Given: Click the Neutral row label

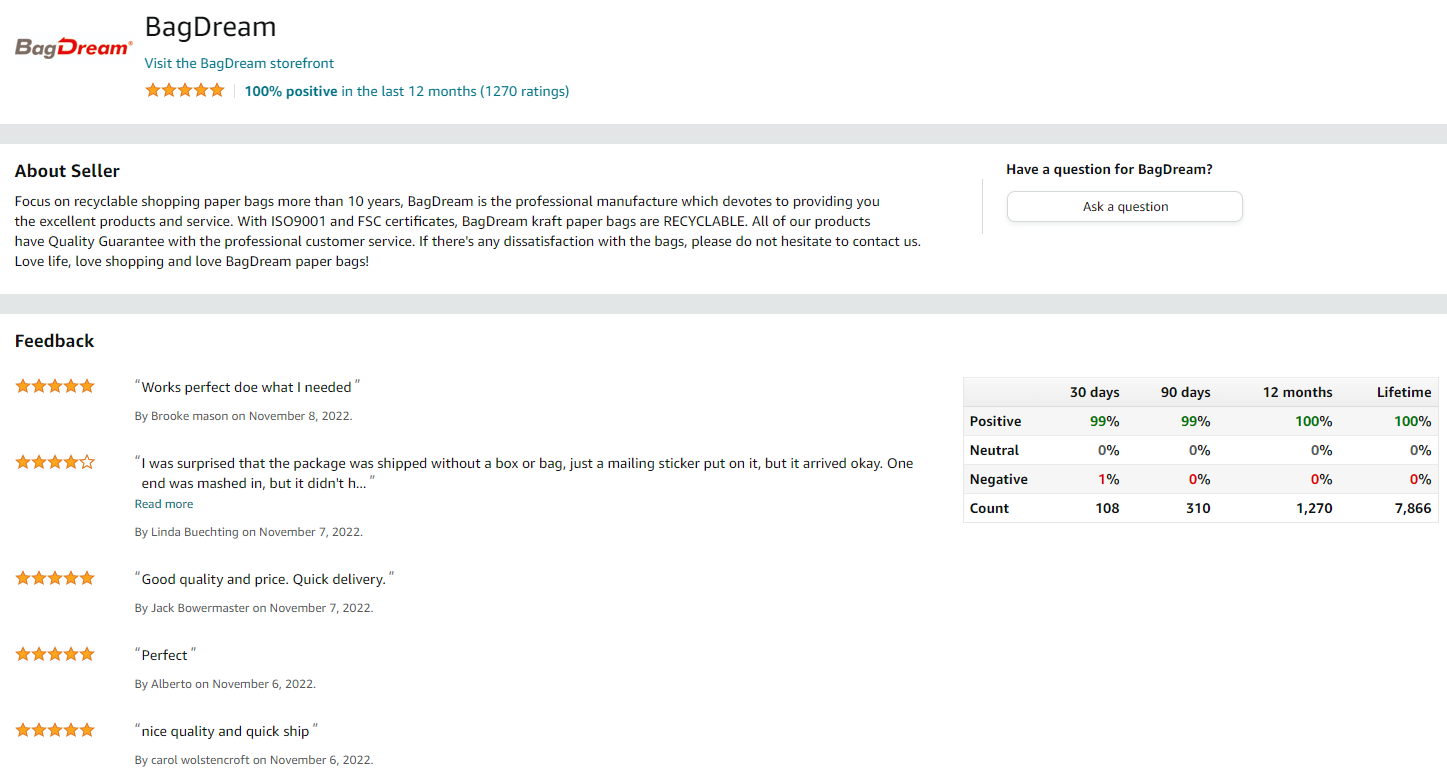Looking at the screenshot, I should [994, 450].
